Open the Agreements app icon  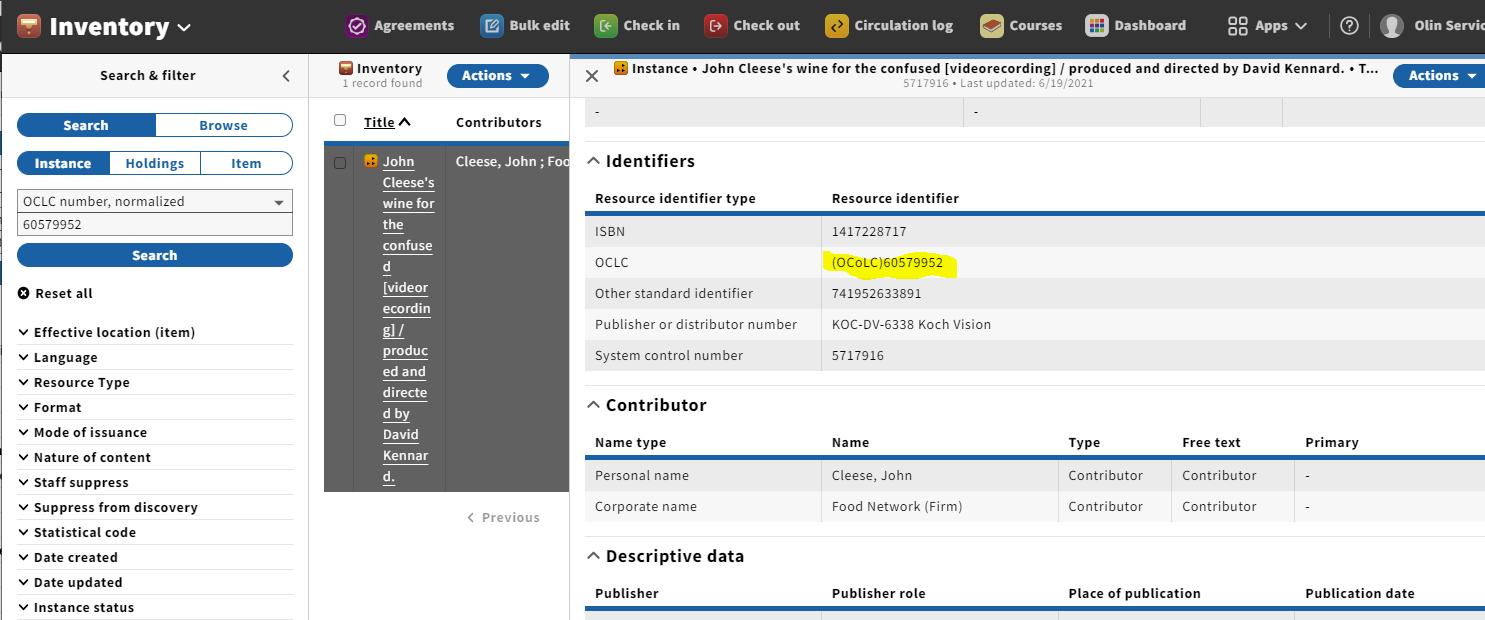(357, 26)
